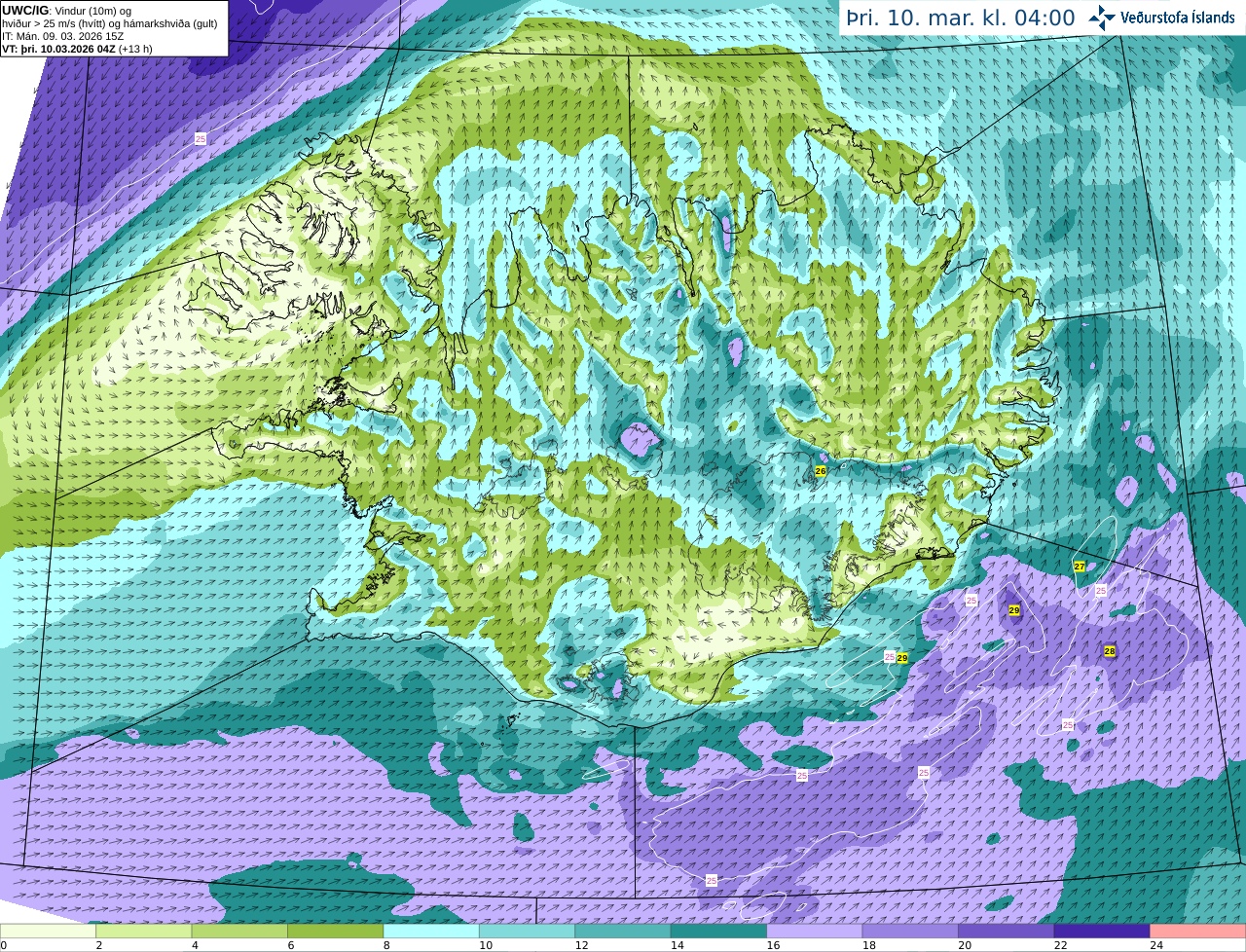Image resolution: width=1246 pixels, height=952 pixels.
Task: Click the yellow max gust label 26
Action: [x=821, y=470]
